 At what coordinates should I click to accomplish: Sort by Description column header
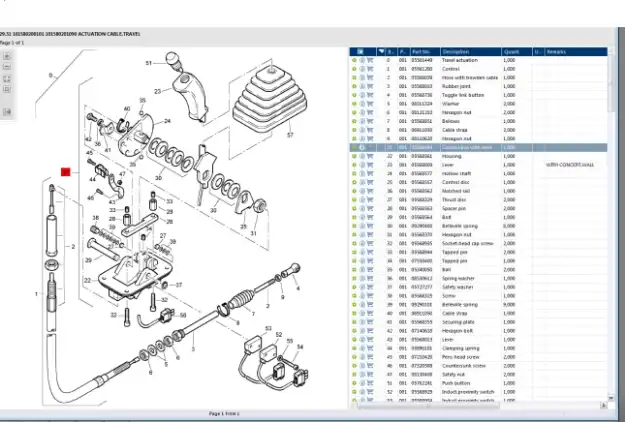click(x=469, y=51)
